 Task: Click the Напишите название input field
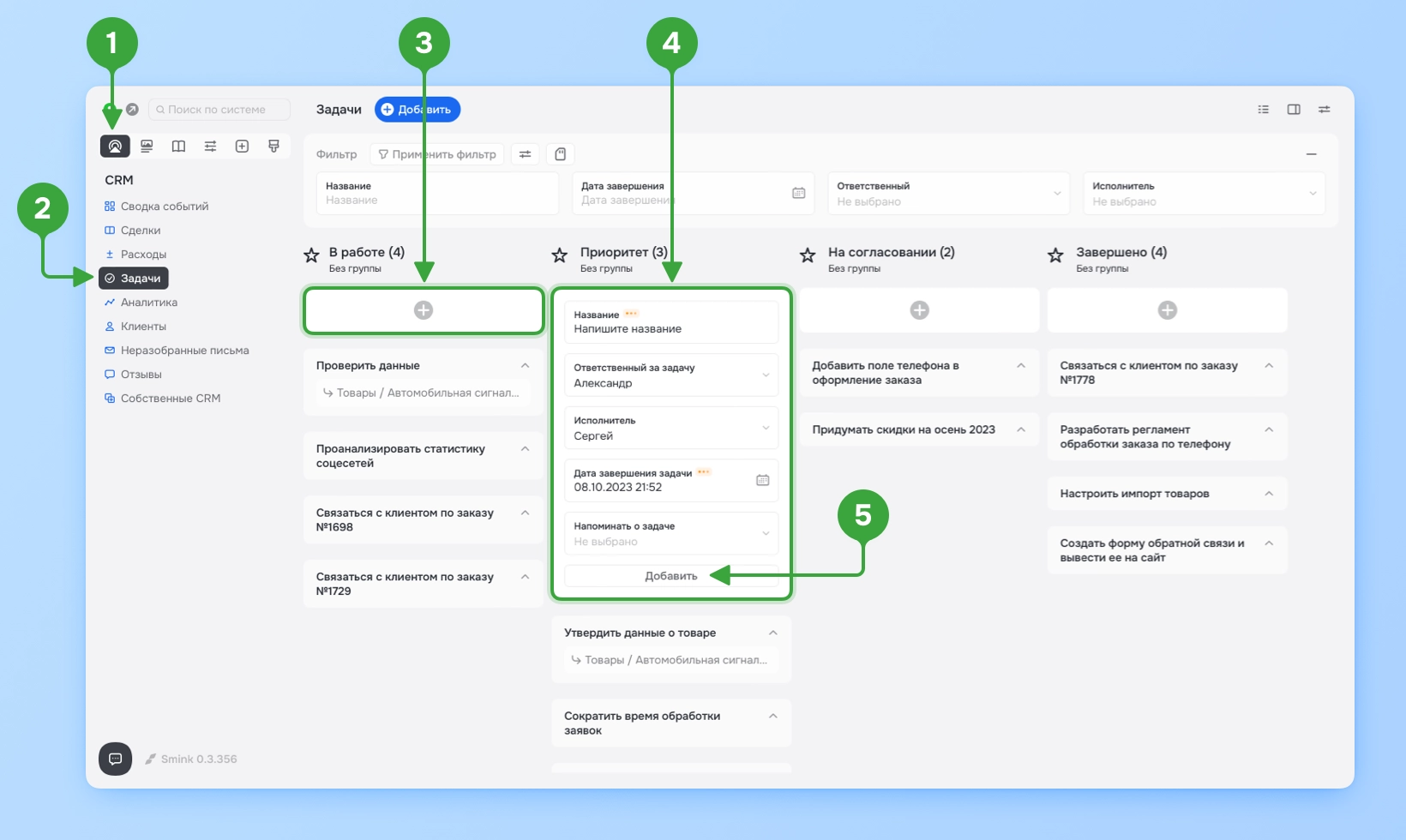671,322
